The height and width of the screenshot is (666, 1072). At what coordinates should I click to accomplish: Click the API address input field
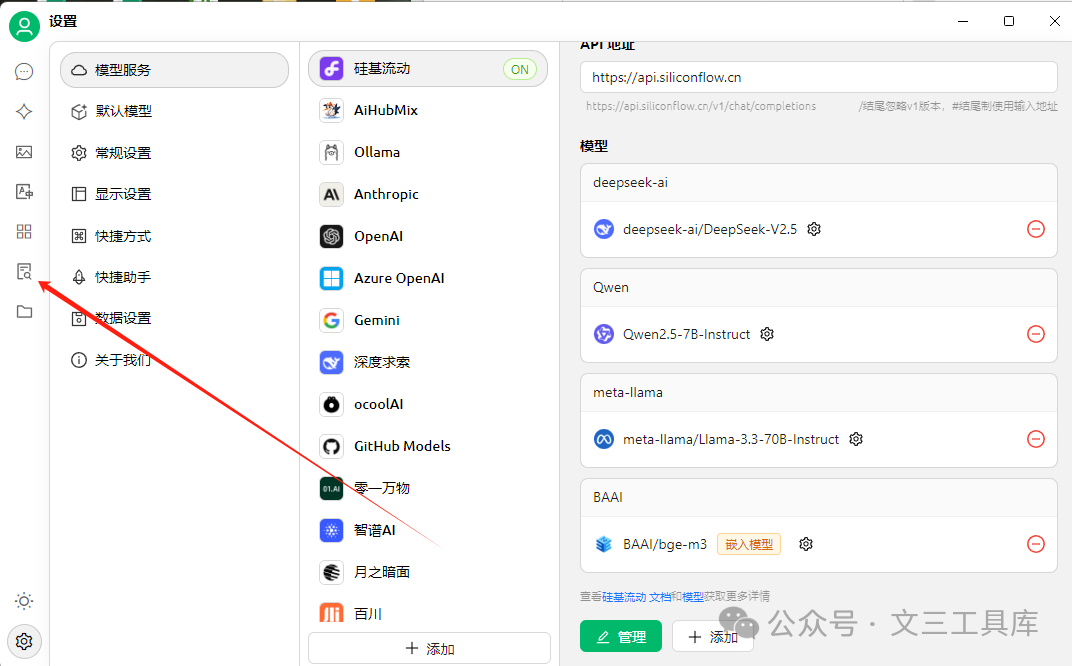pyautogui.click(x=818, y=77)
